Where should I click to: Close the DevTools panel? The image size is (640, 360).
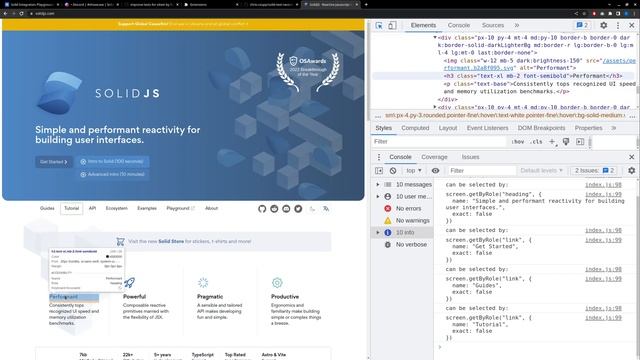click(631, 25)
